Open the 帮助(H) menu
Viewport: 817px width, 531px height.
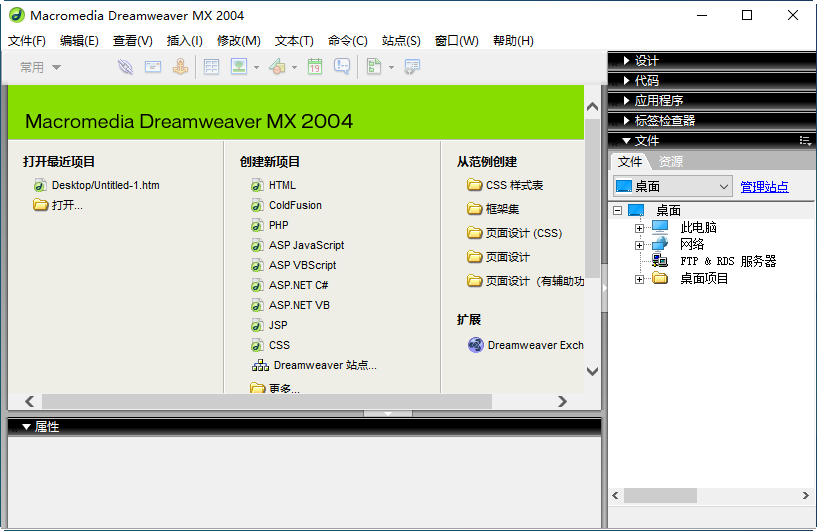pos(513,41)
